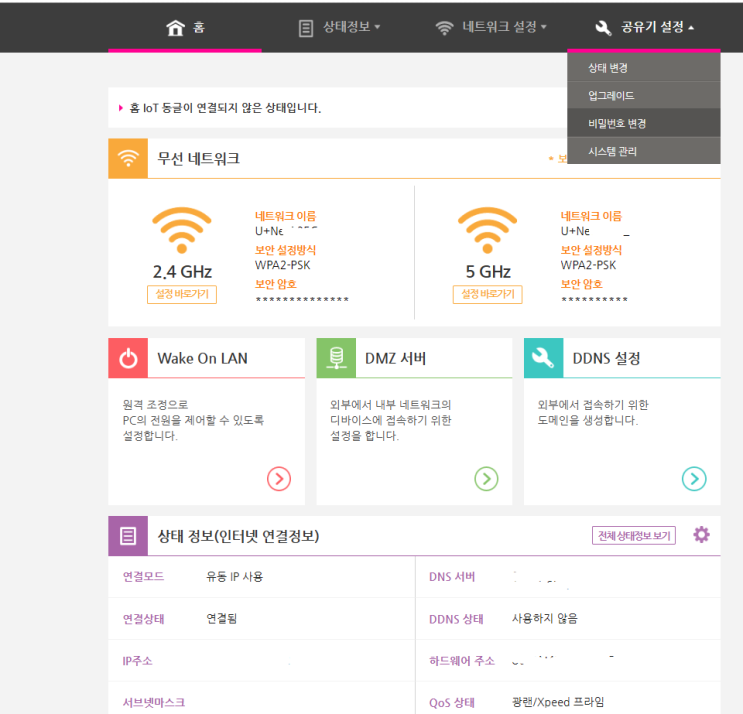Image resolution: width=743 pixels, height=714 pixels.
Task: Click 네트워크 이름 label under 2.4 GHz
Action: [286, 216]
